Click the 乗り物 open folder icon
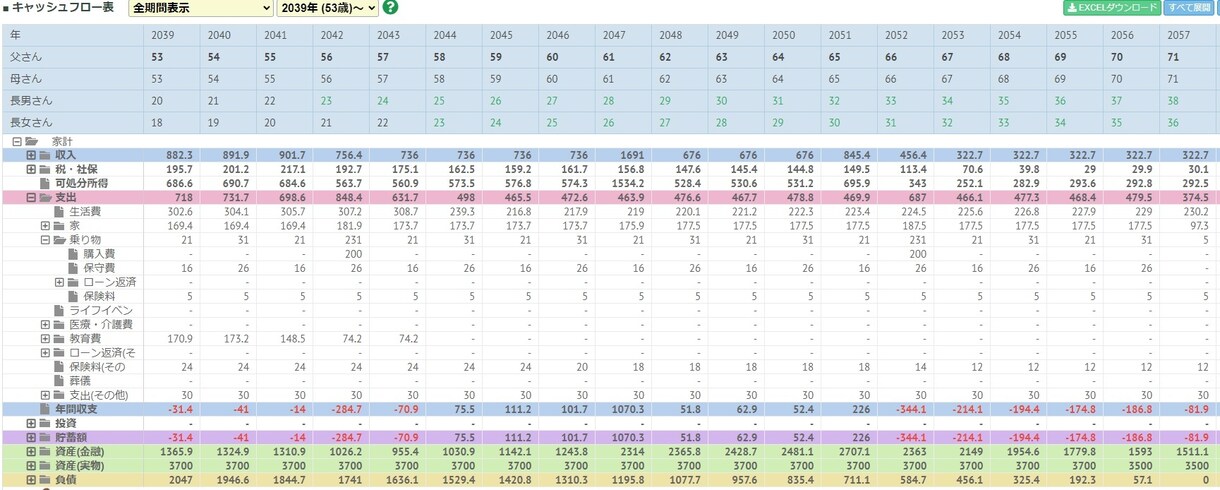1220x490 pixels. click(x=59, y=240)
